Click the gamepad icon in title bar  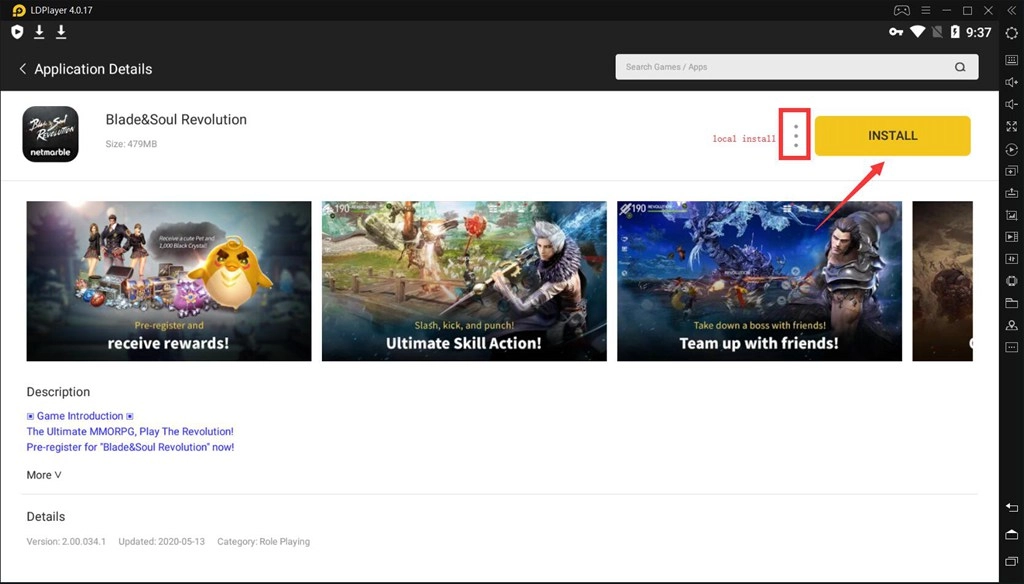(x=901, y=10)
